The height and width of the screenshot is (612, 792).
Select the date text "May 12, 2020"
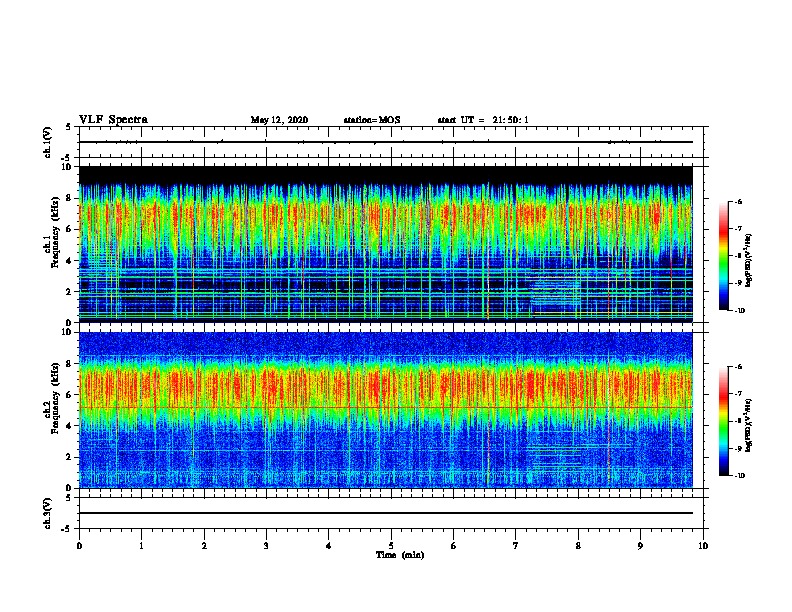tap(279, 120)
